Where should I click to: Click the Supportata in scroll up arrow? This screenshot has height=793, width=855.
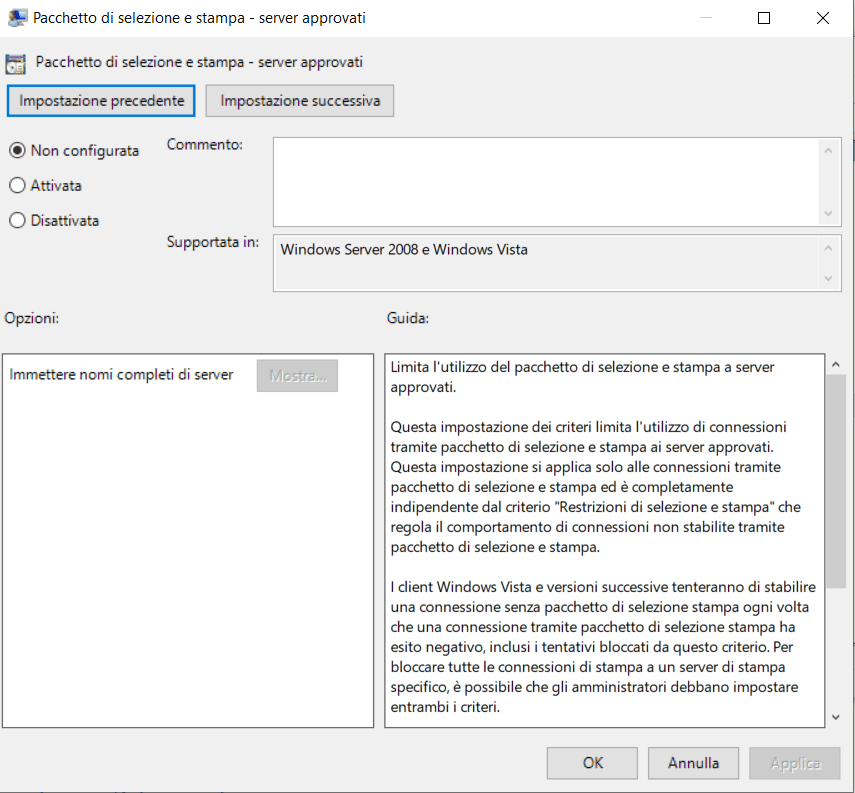(x=828, y=249)
